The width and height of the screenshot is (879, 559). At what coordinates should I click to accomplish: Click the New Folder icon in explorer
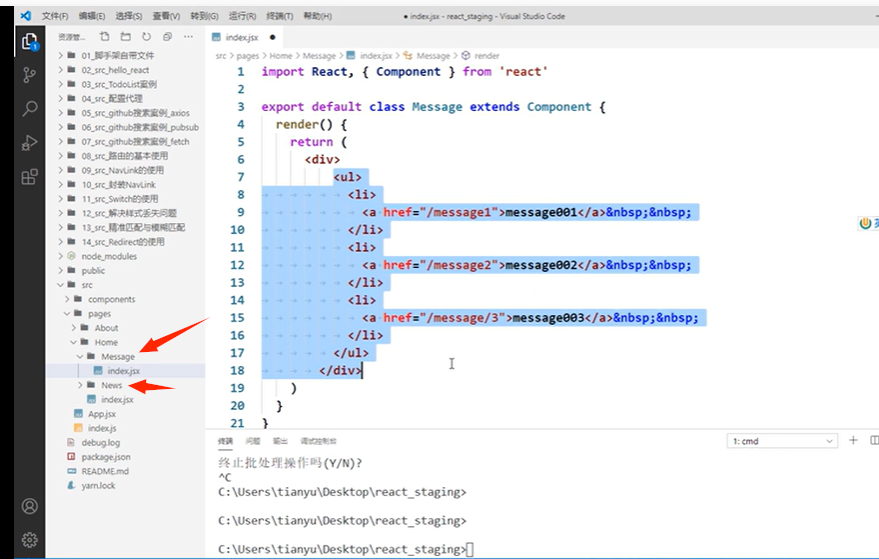(126, 36)
